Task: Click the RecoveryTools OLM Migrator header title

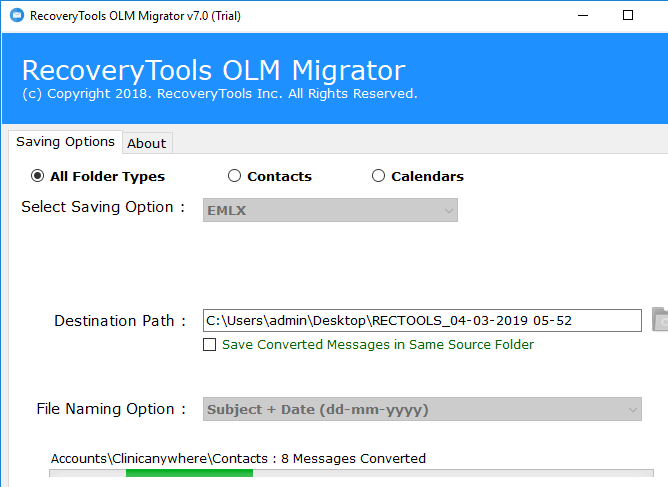Action: (x=213, y=70)
